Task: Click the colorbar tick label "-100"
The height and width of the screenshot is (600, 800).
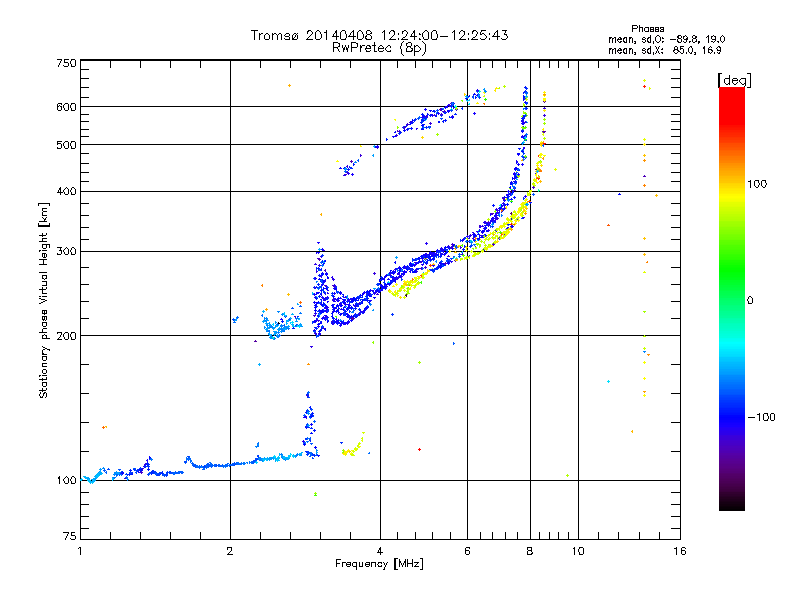Action: pyautogui.click(x=761, y=417)
